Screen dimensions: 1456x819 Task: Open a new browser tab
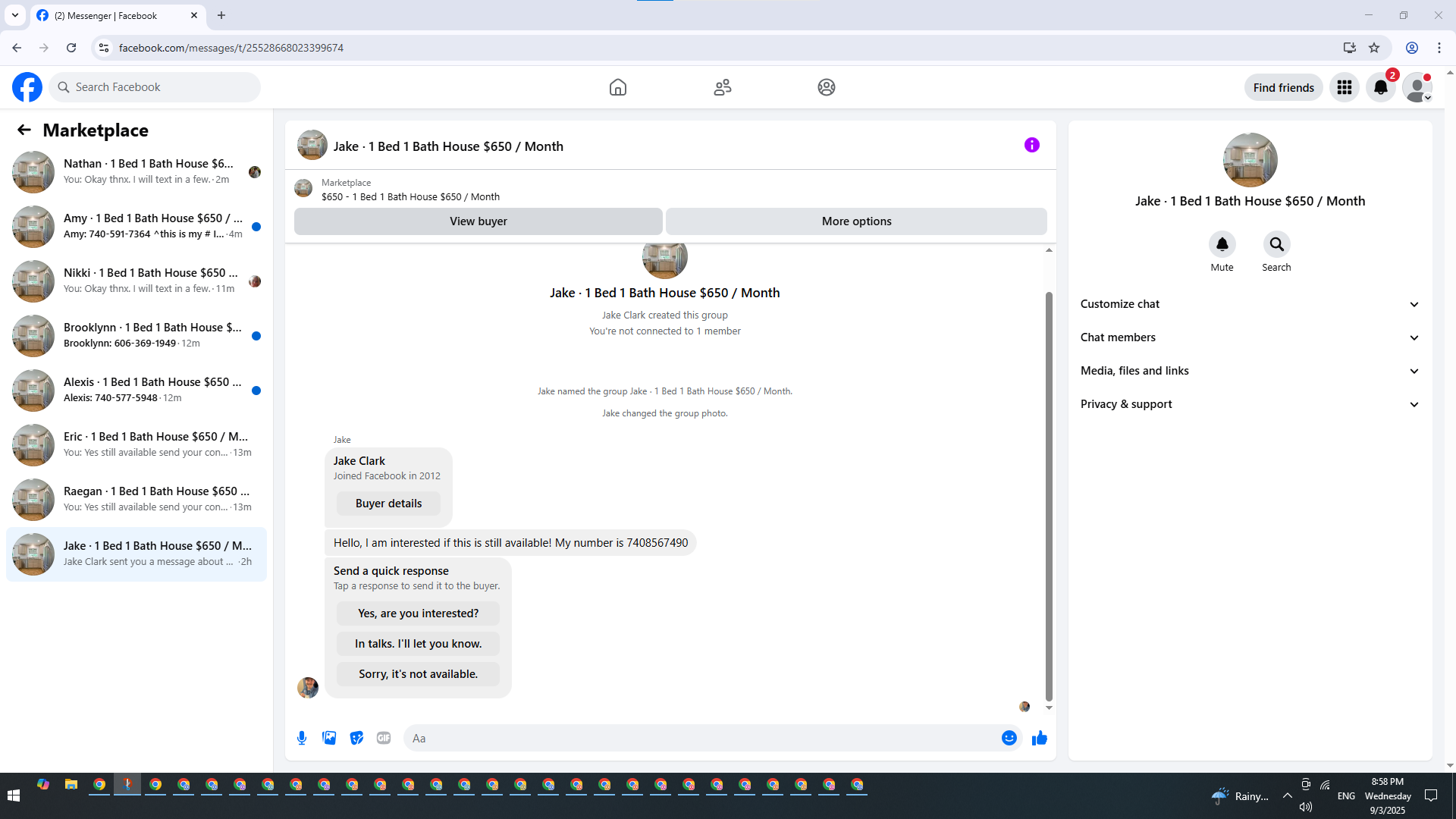pyautogui.click(x=221, y=15)
